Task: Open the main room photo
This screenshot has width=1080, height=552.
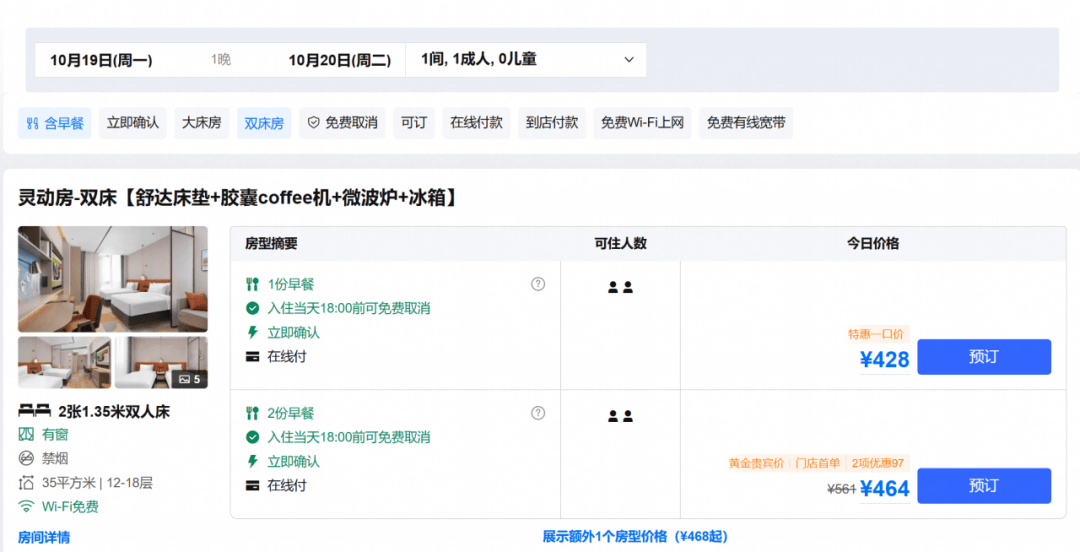Action: pos(113,279)
